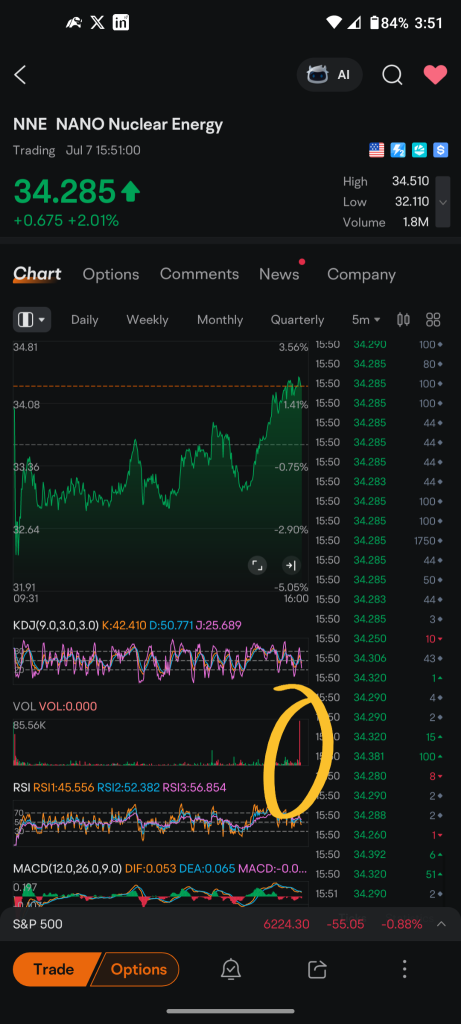Open the indicator grid settings icon
Image resolution: width=461 pixels, height=1024 pixels.
(x=433, y=320)
